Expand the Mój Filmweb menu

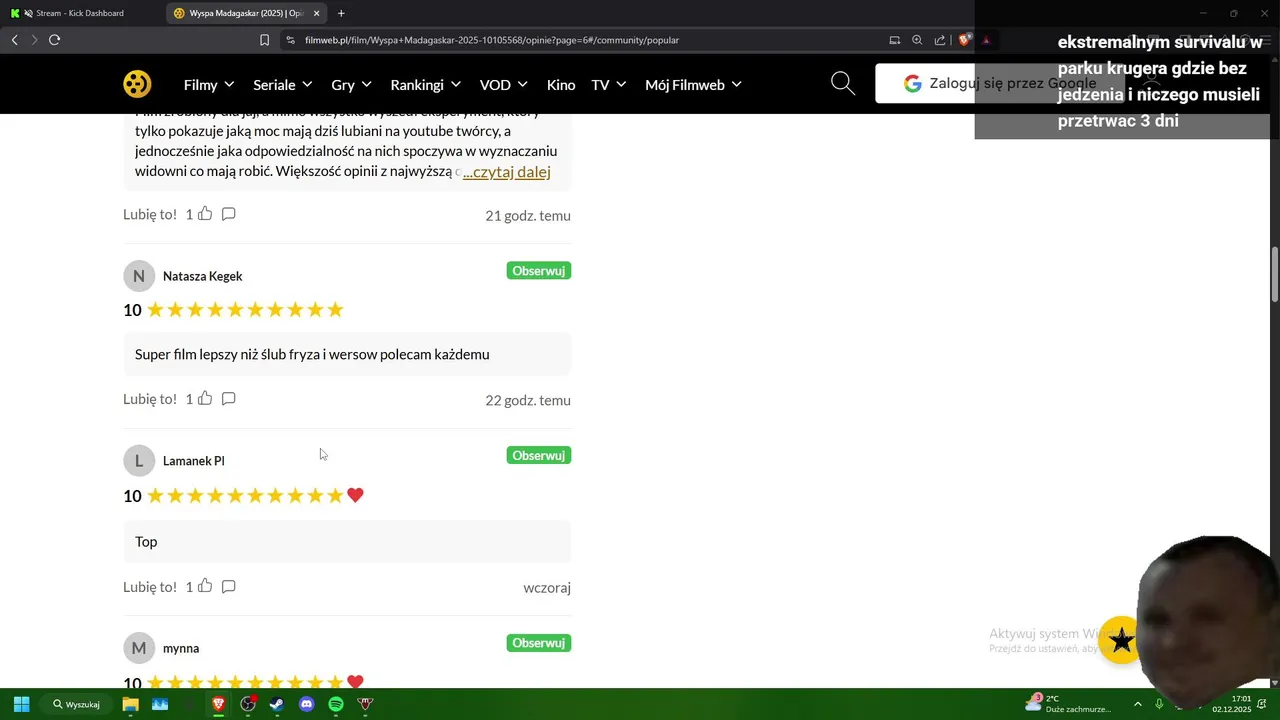[x=694, y=85]
